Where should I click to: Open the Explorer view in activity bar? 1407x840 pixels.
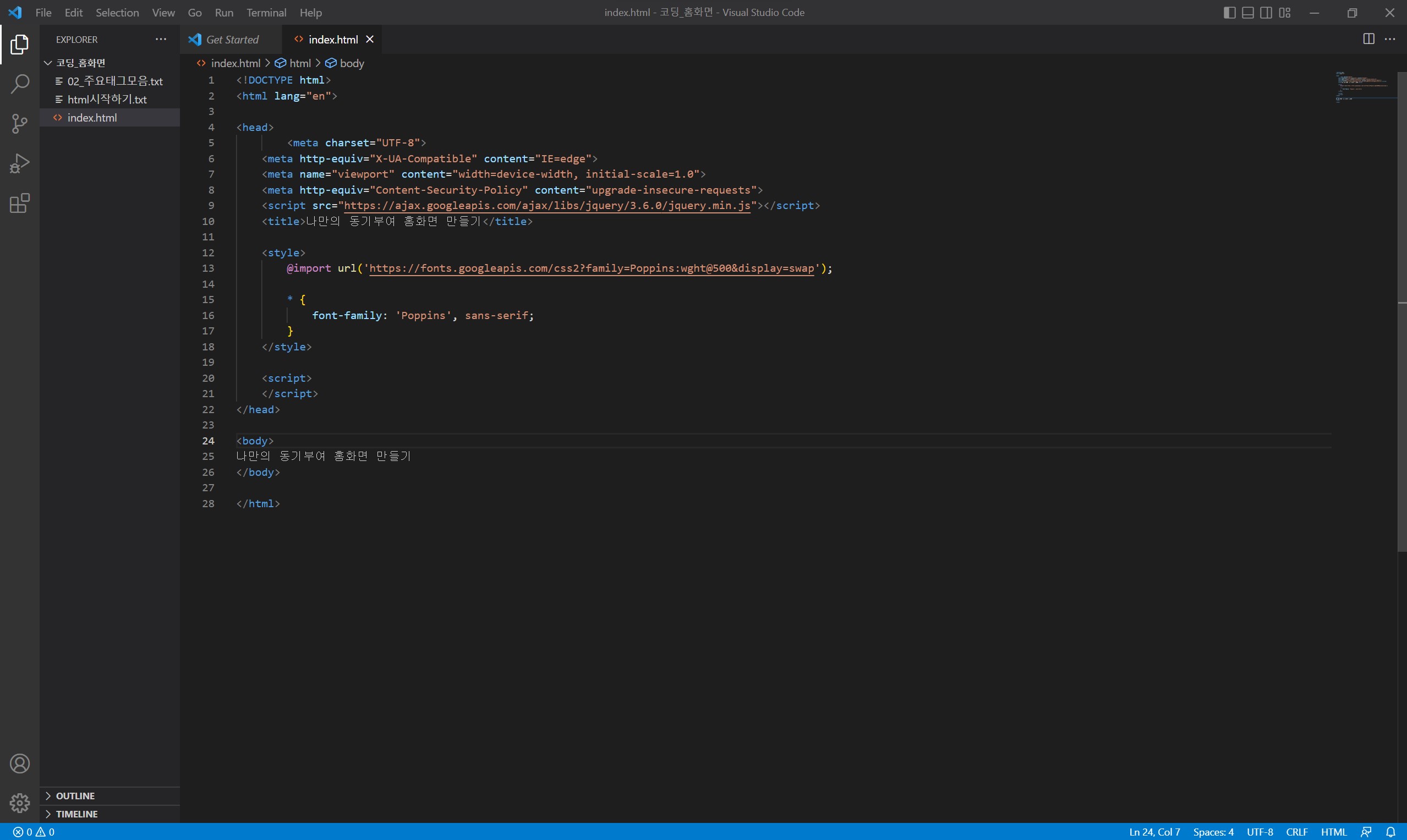point(20,44)
